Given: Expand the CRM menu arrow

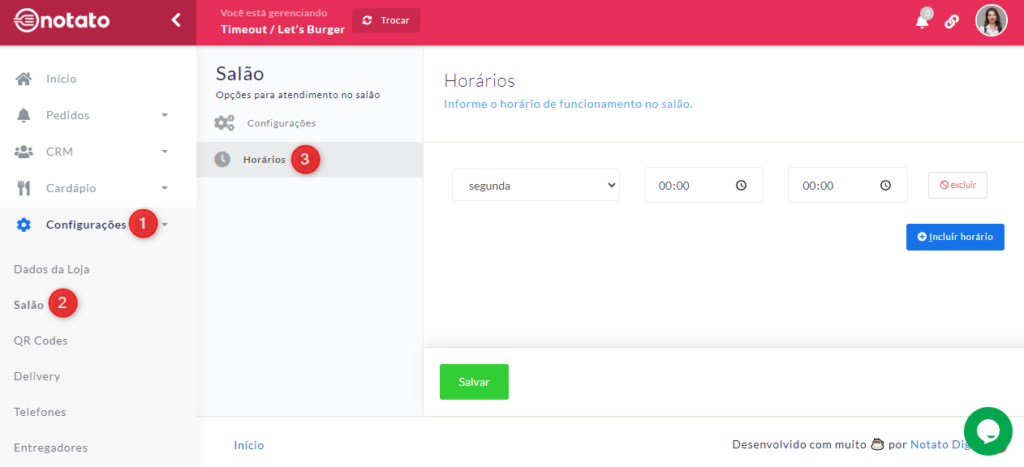Looking at the screenshot, I should [x=165, y=152].
